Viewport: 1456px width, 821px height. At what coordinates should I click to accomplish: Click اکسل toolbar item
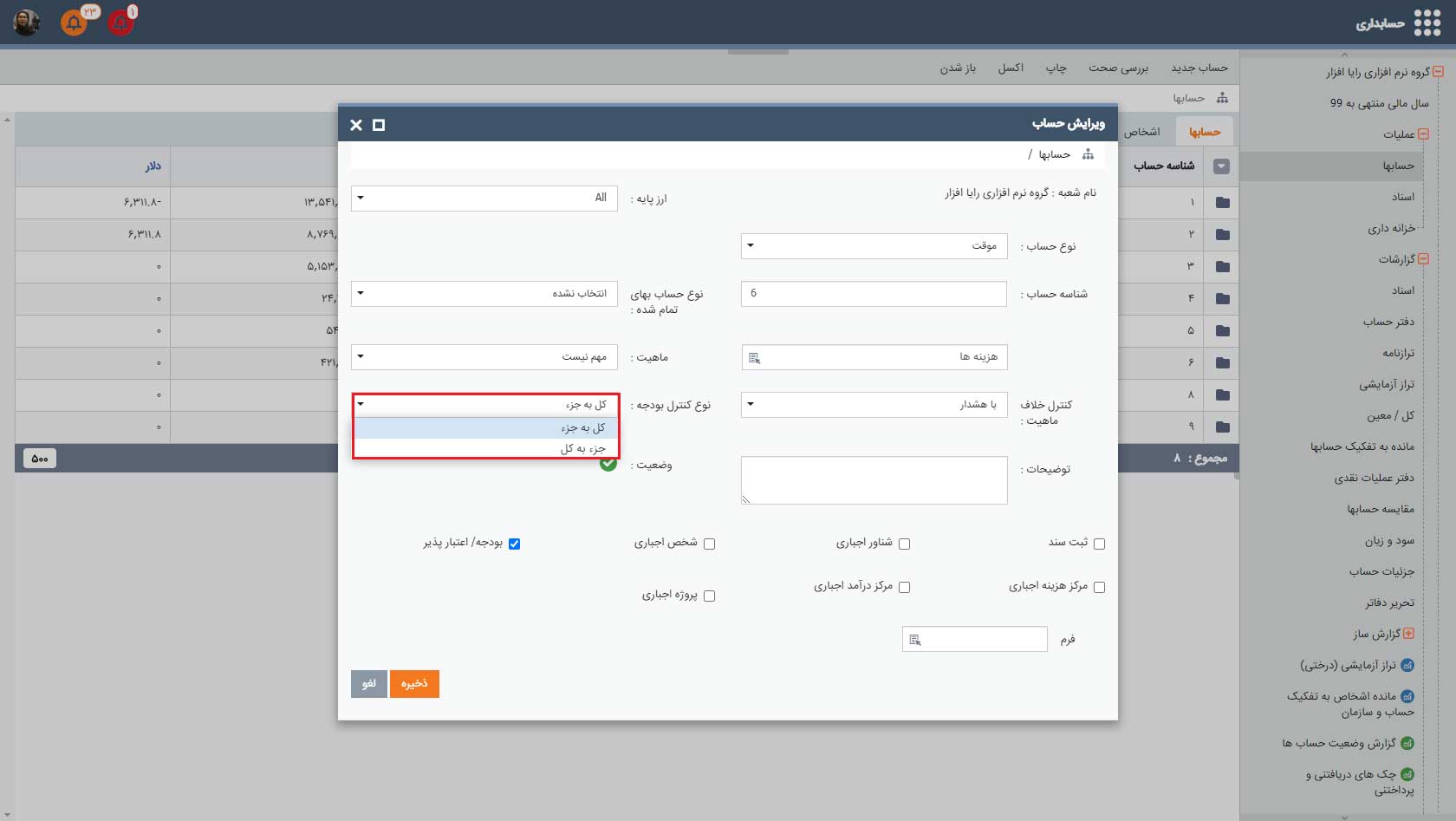[1011, 68]
